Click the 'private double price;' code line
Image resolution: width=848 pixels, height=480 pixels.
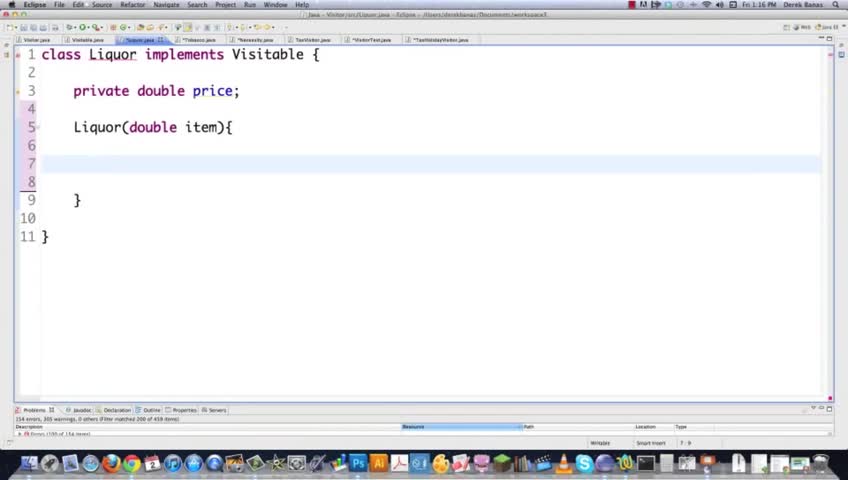tap(156, 91)
